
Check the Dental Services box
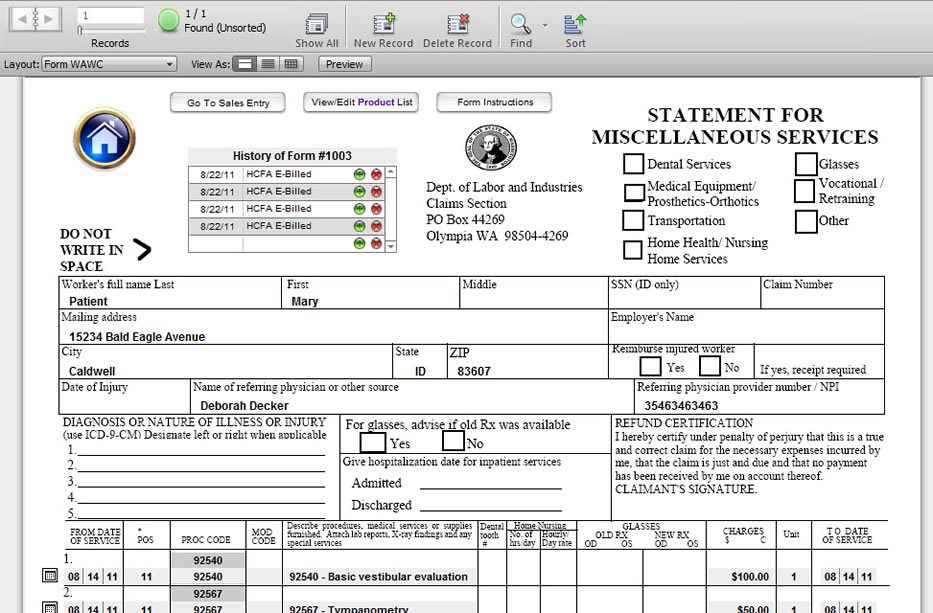coord(633,164)
